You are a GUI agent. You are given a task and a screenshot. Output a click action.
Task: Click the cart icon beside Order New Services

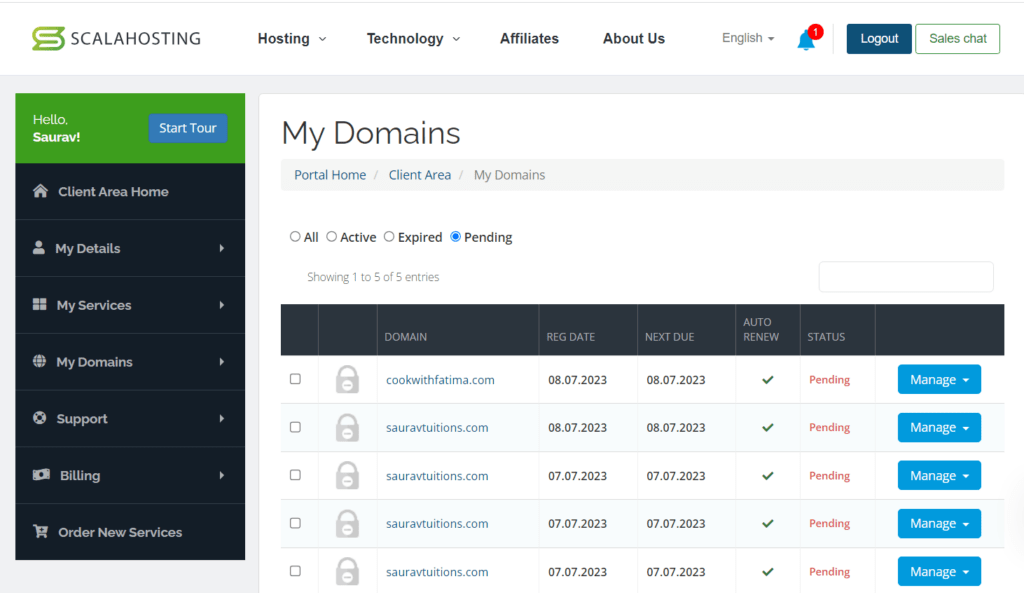(x=39, y=532)
